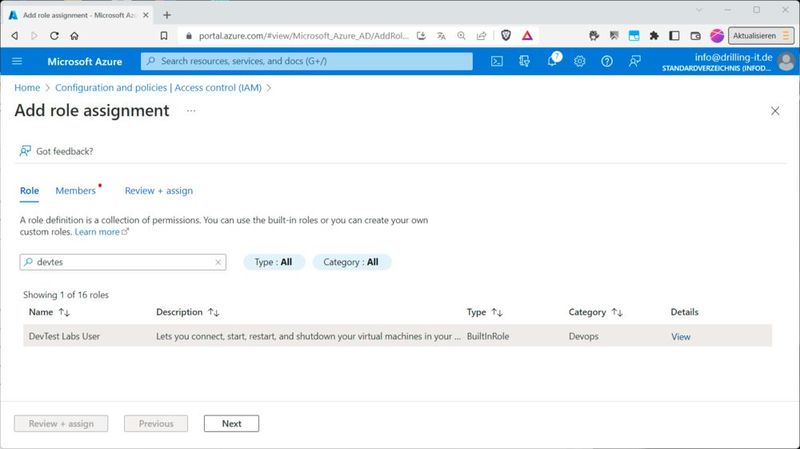The image size is (800, 449).
Task: Open the account avatar menu
Action: pyautogui.click(x=786, y=62)
